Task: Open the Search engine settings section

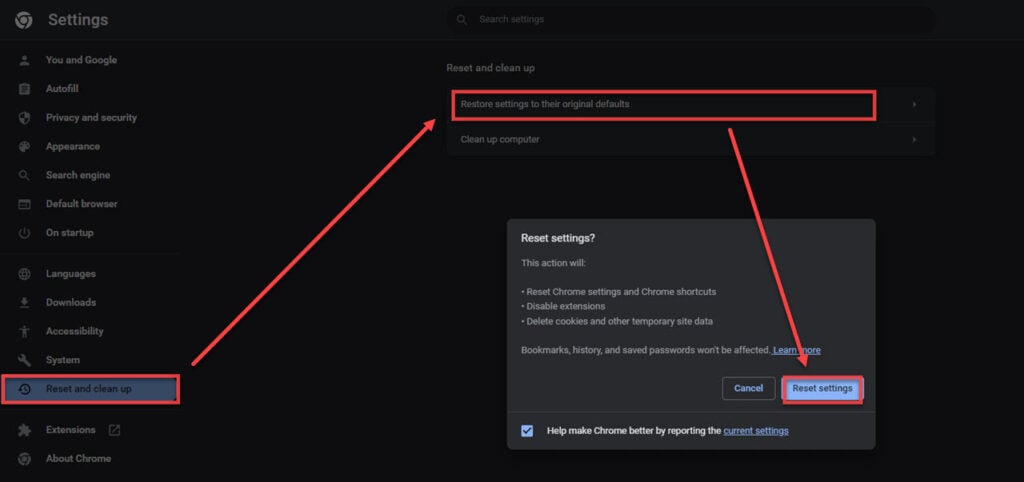Action: pos(78,175)
